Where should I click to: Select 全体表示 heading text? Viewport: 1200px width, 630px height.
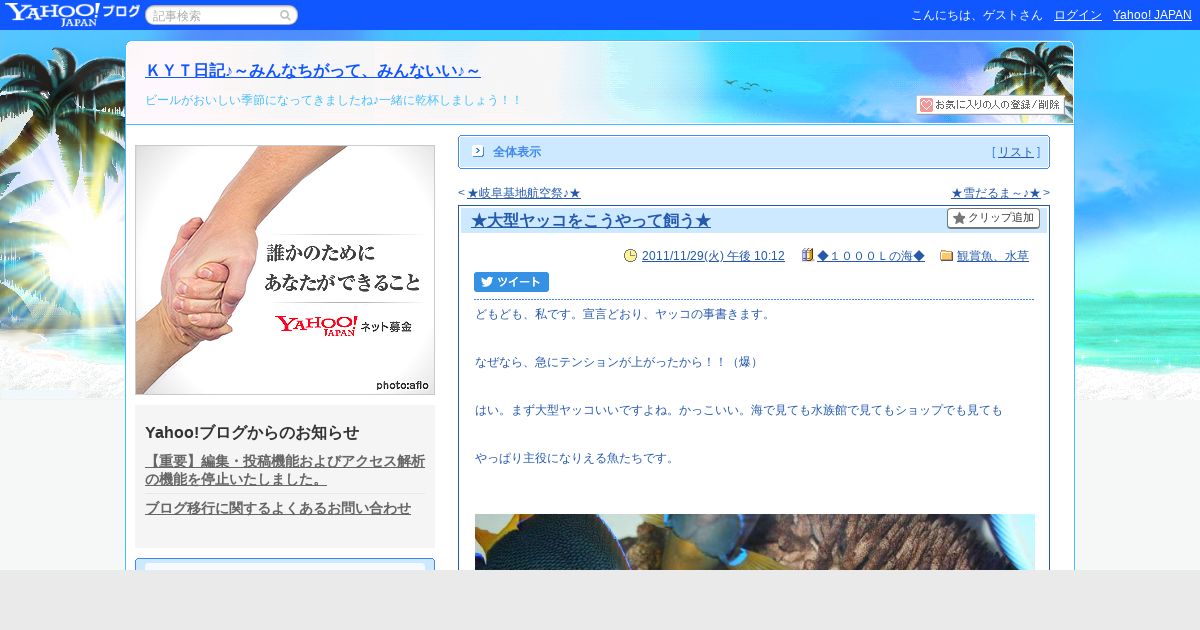(517, 152)
